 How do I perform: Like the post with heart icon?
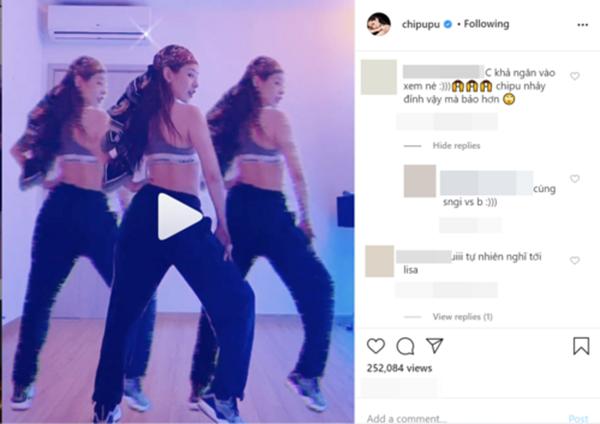376,346
